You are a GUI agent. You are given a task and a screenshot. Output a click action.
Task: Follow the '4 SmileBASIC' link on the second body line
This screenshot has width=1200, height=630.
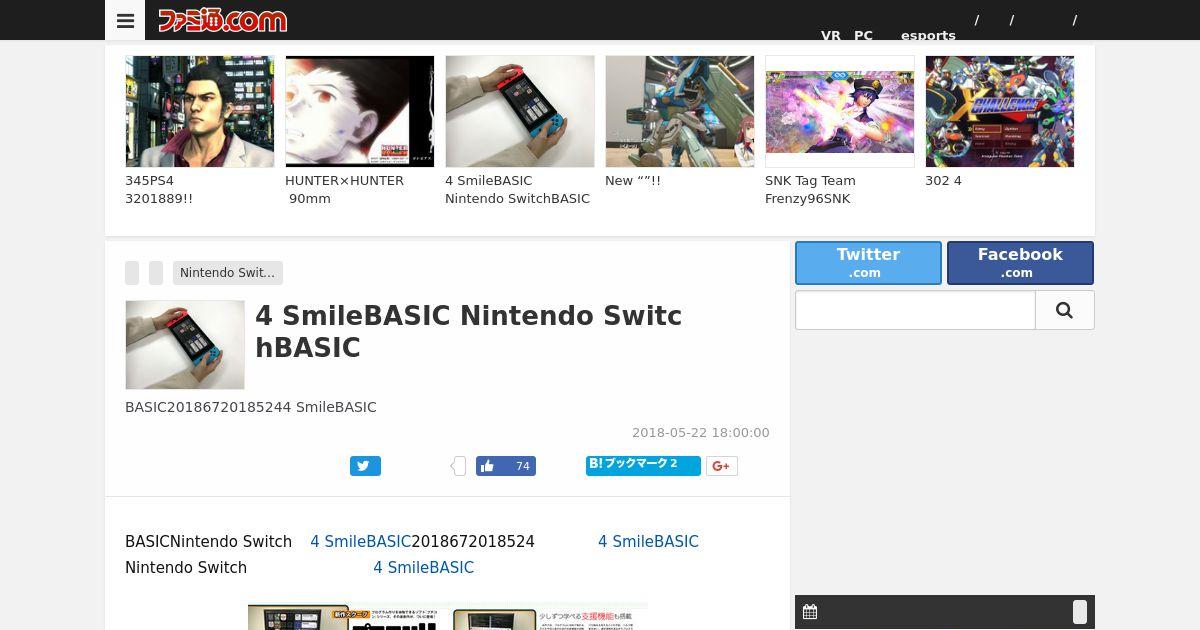[423, 568]
